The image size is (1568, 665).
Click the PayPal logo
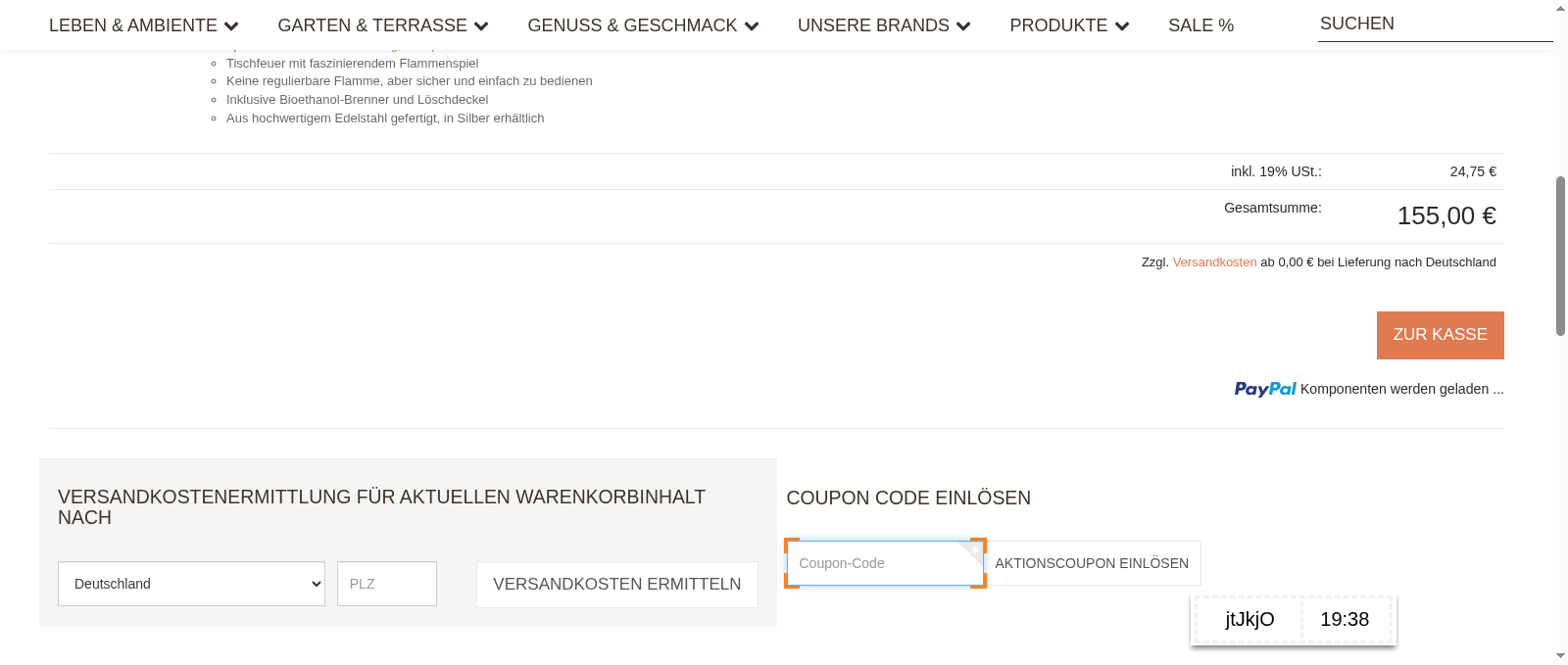point(1264,389)
